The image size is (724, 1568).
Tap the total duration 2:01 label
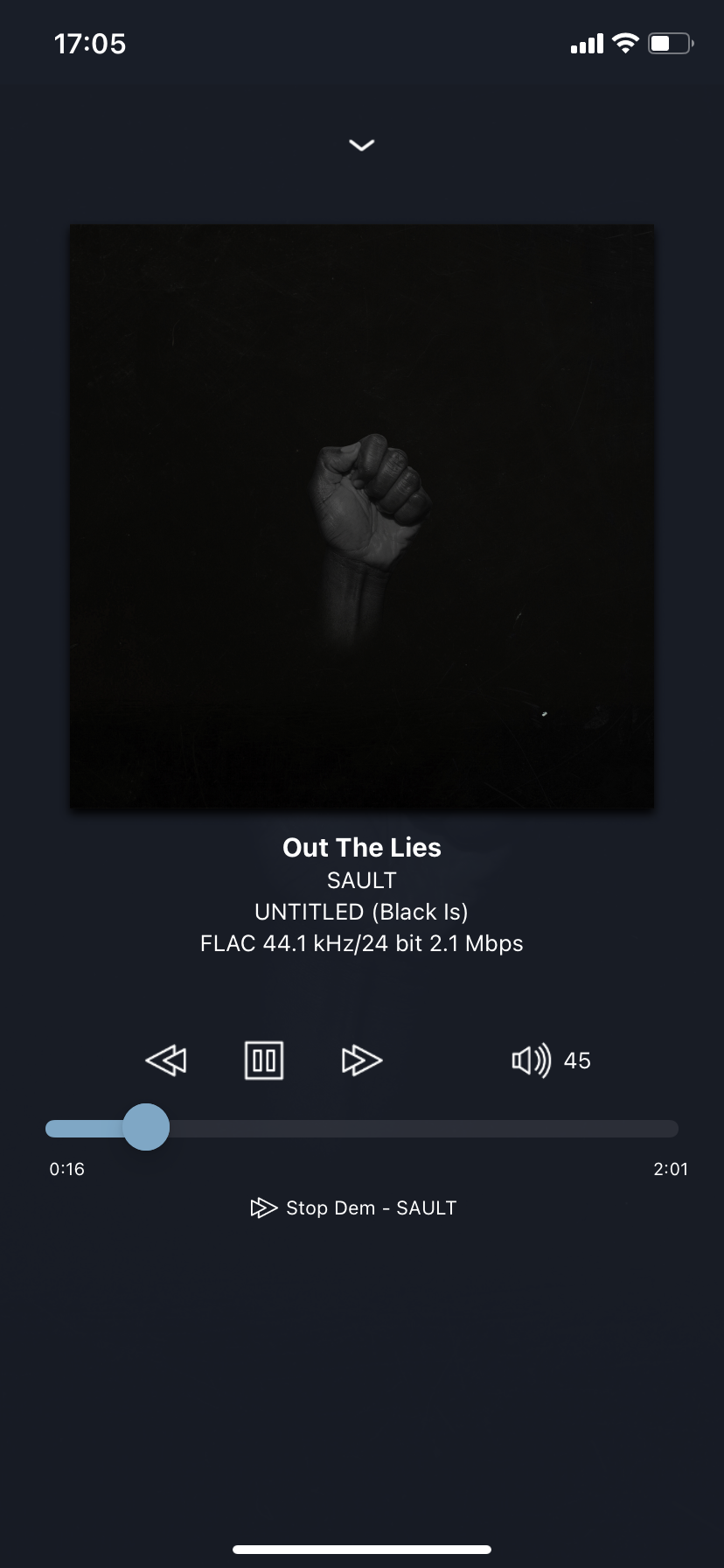[671, 1169]
